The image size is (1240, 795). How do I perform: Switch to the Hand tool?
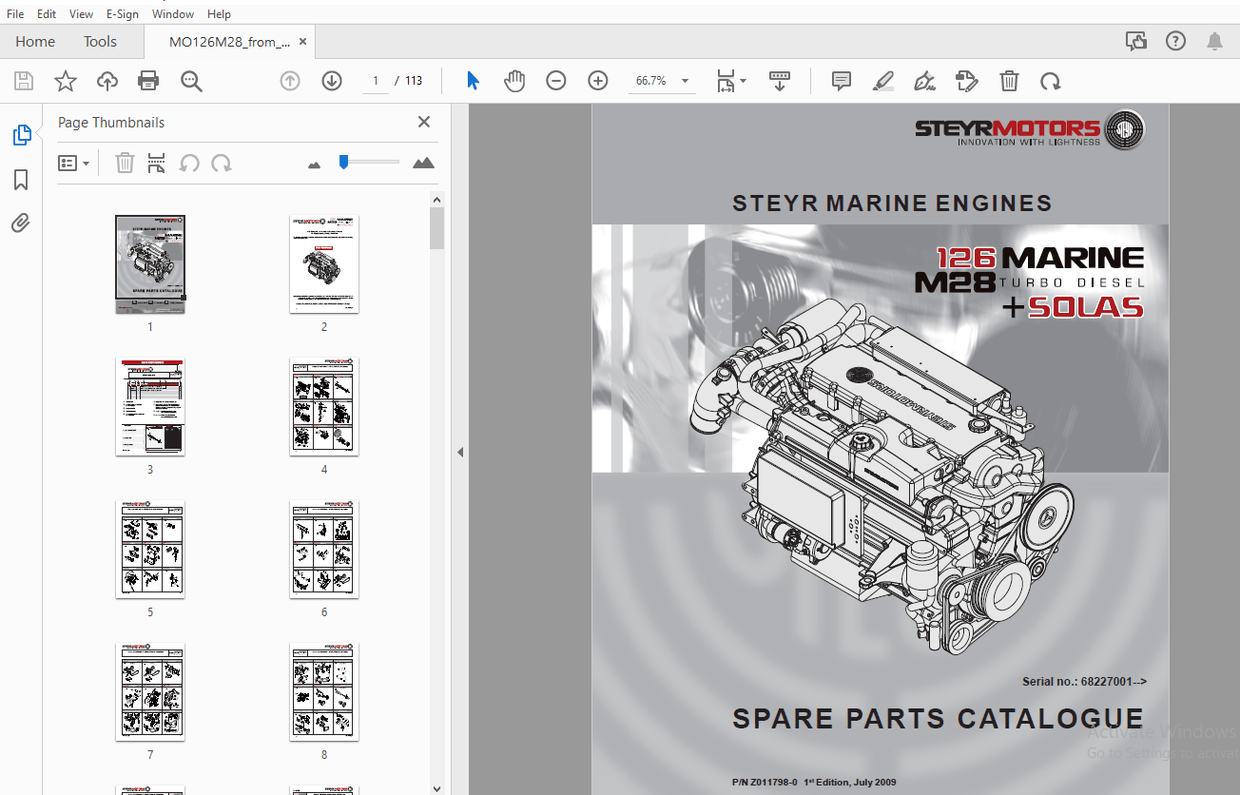click(514, 81)
